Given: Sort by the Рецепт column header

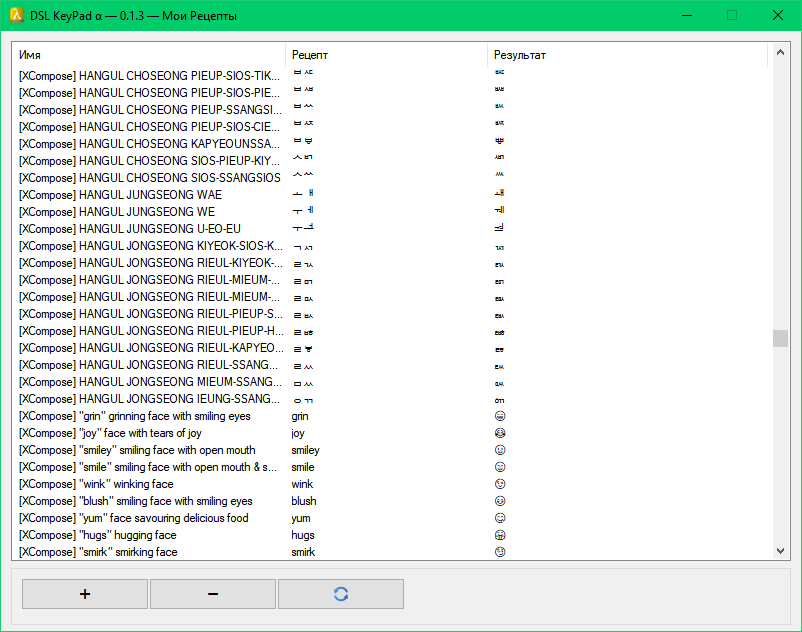Looking at the screenshot, I should point(386,55).
